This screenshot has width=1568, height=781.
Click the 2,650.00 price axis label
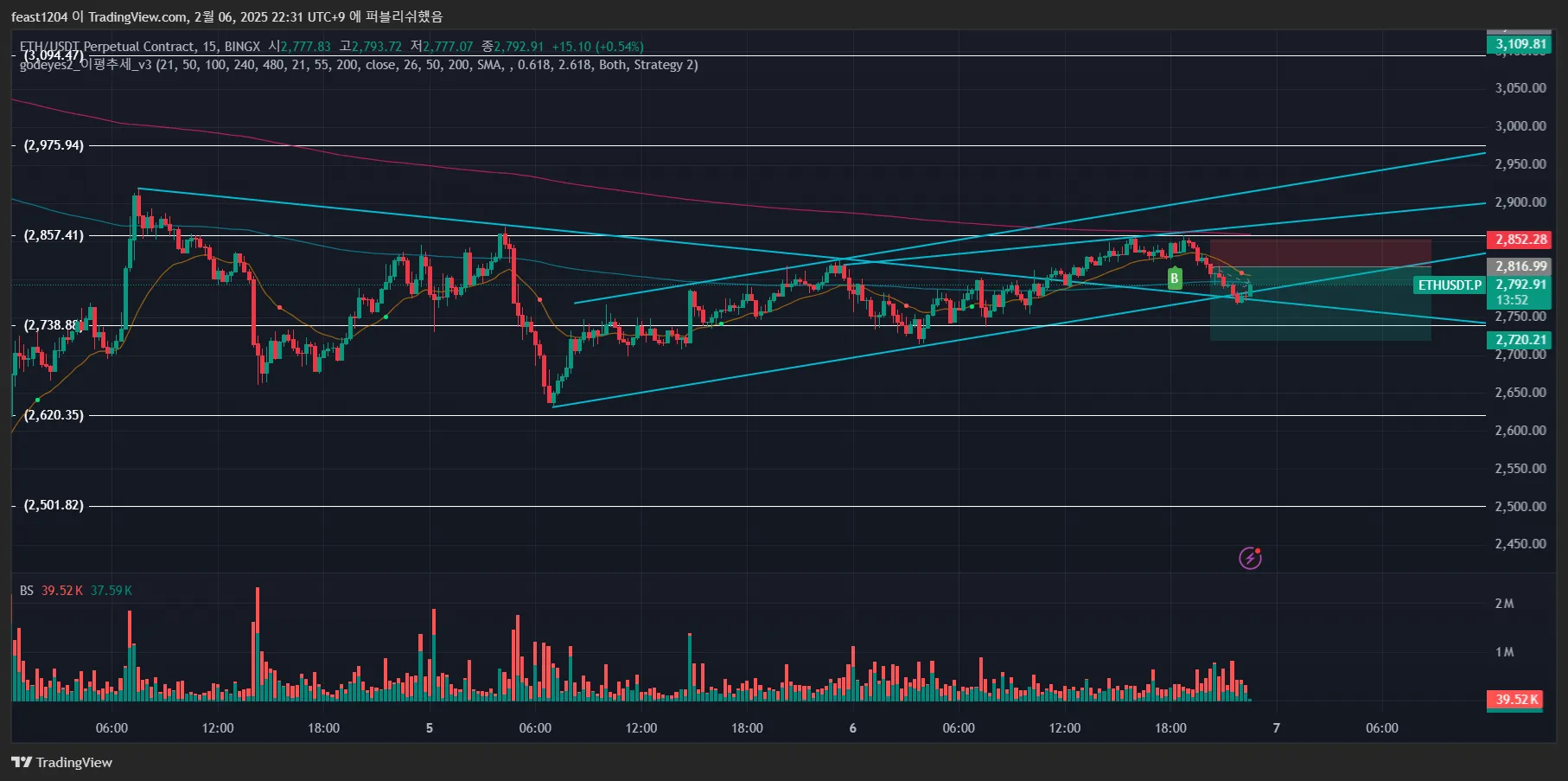pyautogui.click(x=1520, y=393)
